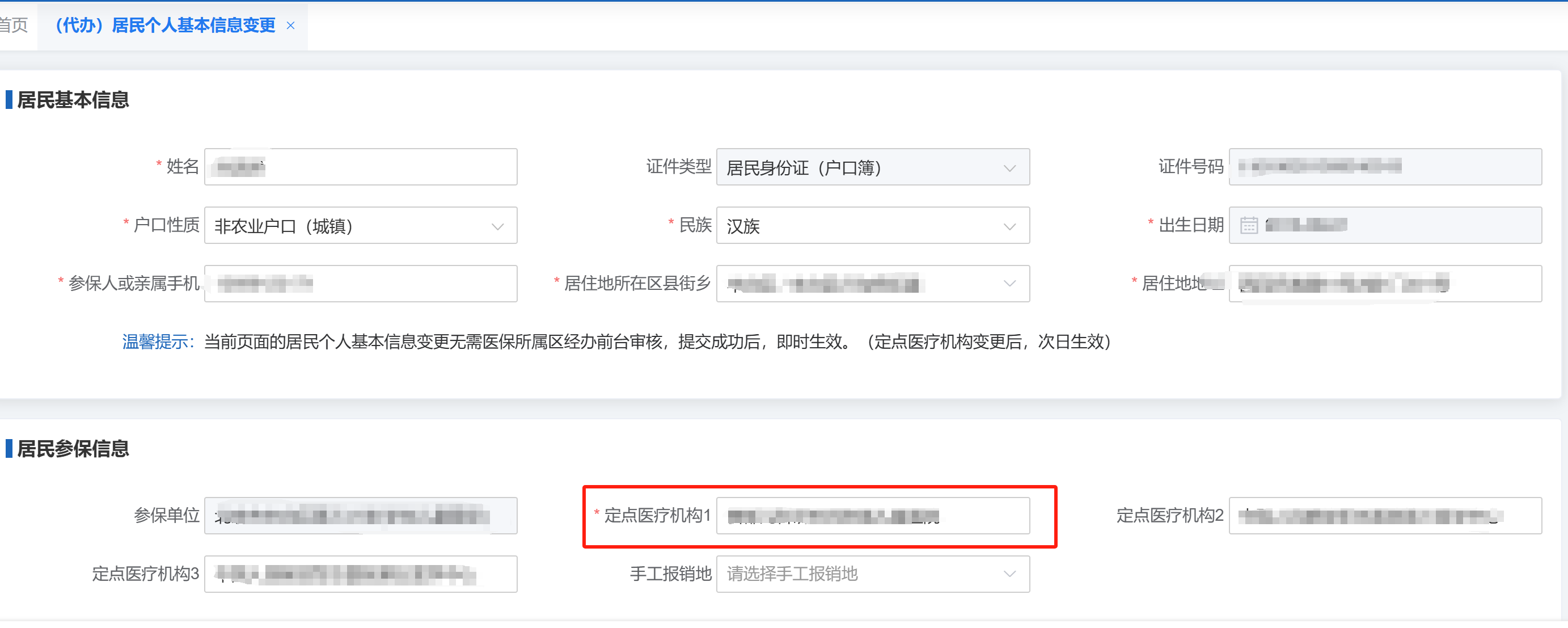Click the chevron arrow in 户口性质
This screenshot has height=628, width=1568.
click(x=497, y=226)
